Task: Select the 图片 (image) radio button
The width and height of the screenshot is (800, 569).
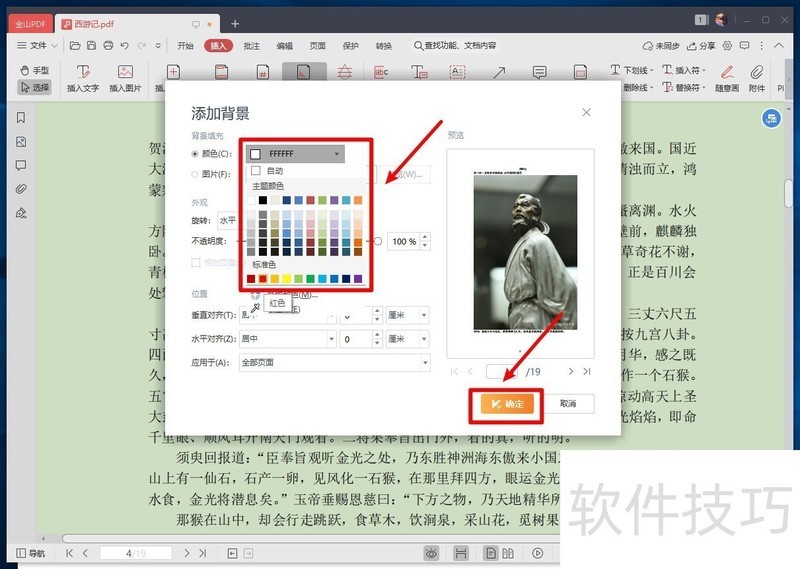Action: (195, 174)
